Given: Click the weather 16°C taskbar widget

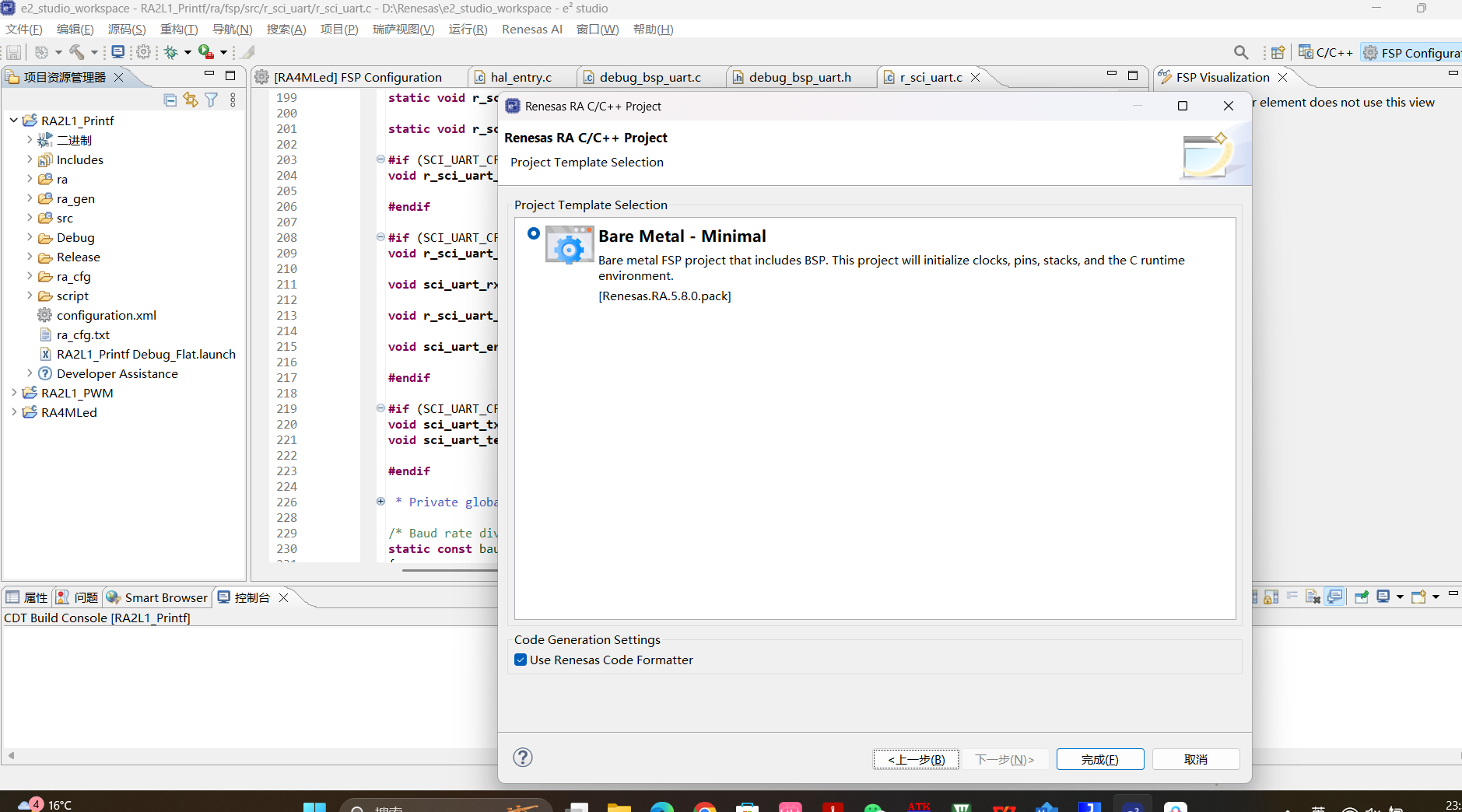Looking at the screenshot, I should (45, 804).
